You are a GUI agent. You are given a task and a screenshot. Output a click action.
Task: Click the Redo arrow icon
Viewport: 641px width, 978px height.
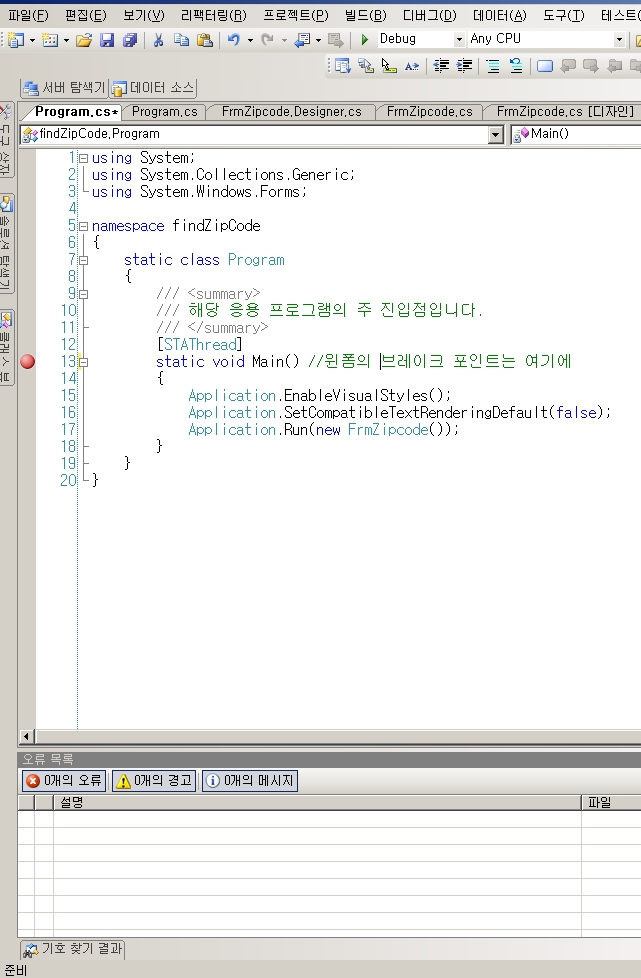coord(267,40)
